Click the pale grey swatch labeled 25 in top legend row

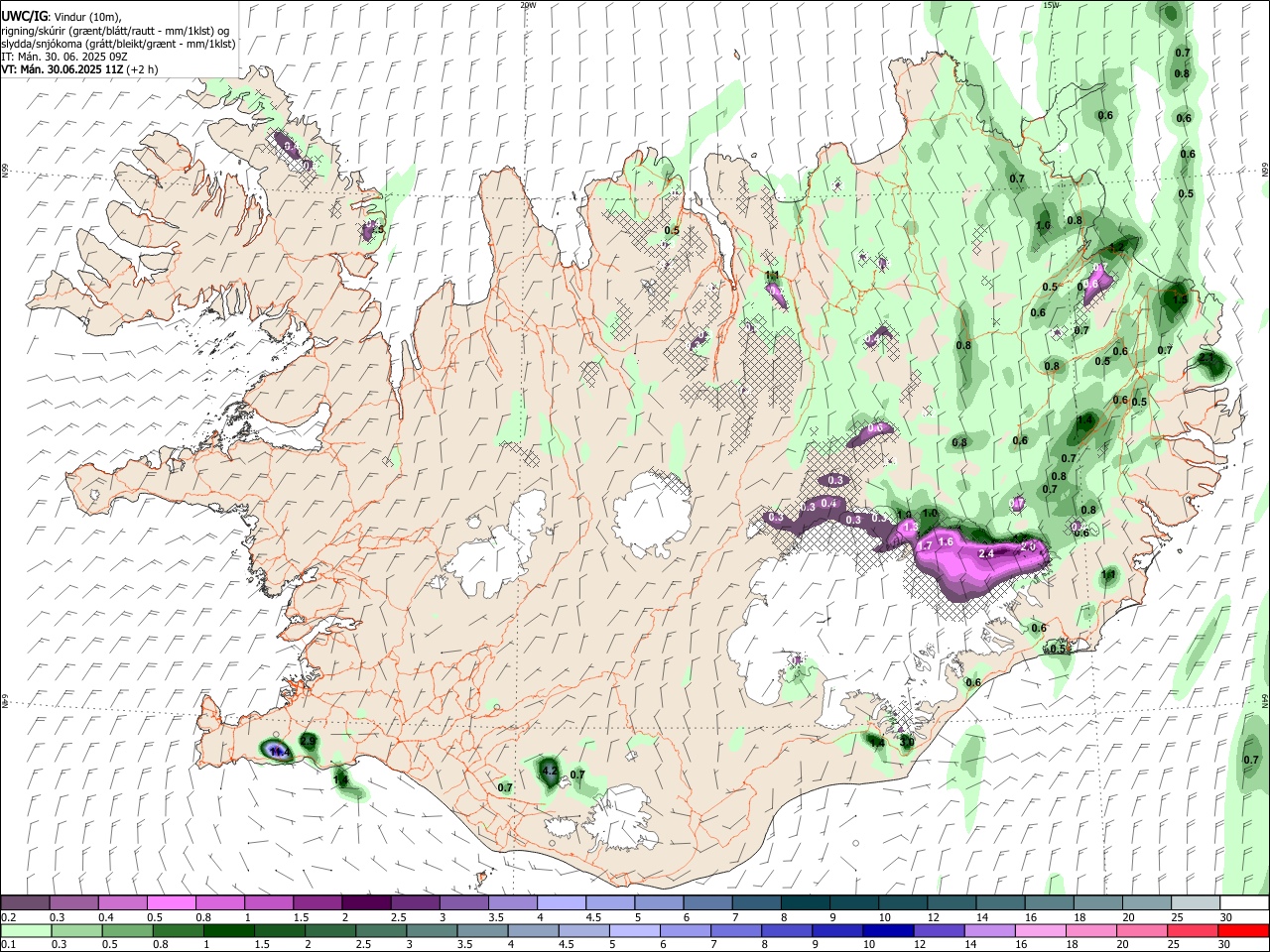pyautogui.click(x=1197, y=902)
